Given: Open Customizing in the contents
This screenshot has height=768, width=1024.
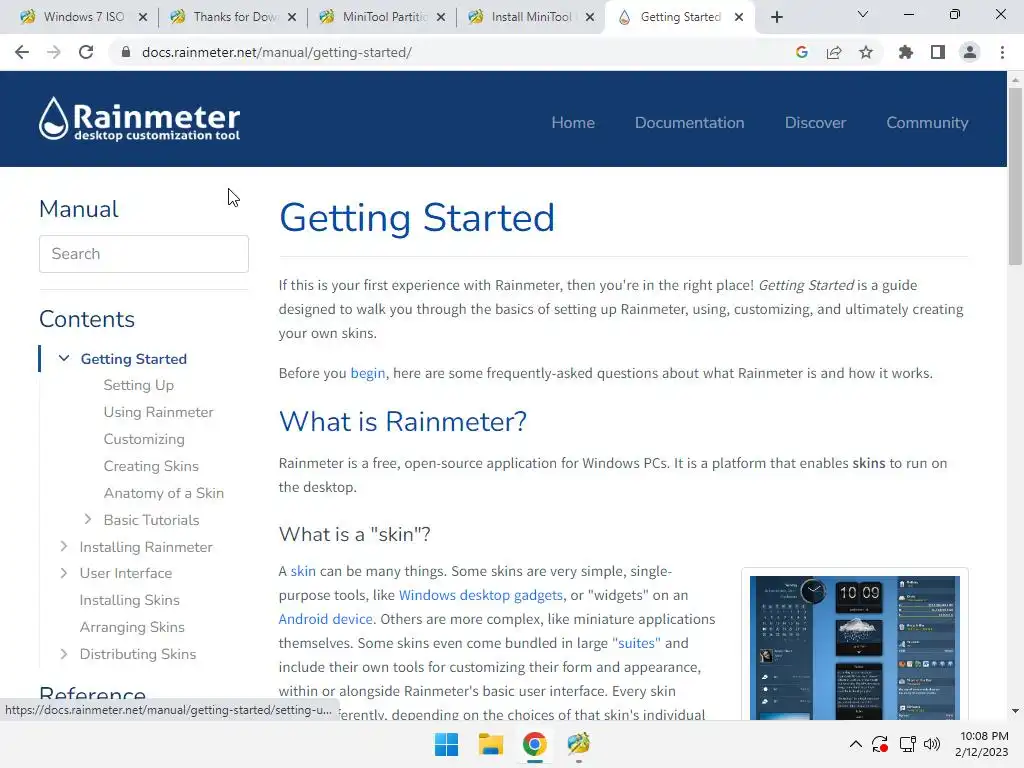Looking at the screenshot, I should (x=144, y=439).
